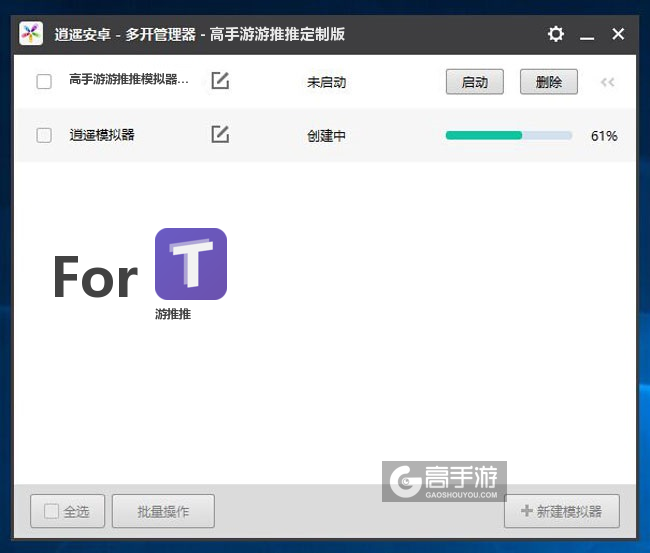Image resolution: width=650 pixels, height=553 pixels.
Task: Tick the checkbox for 逍遥模拟器
Action: tap(44, 135)
